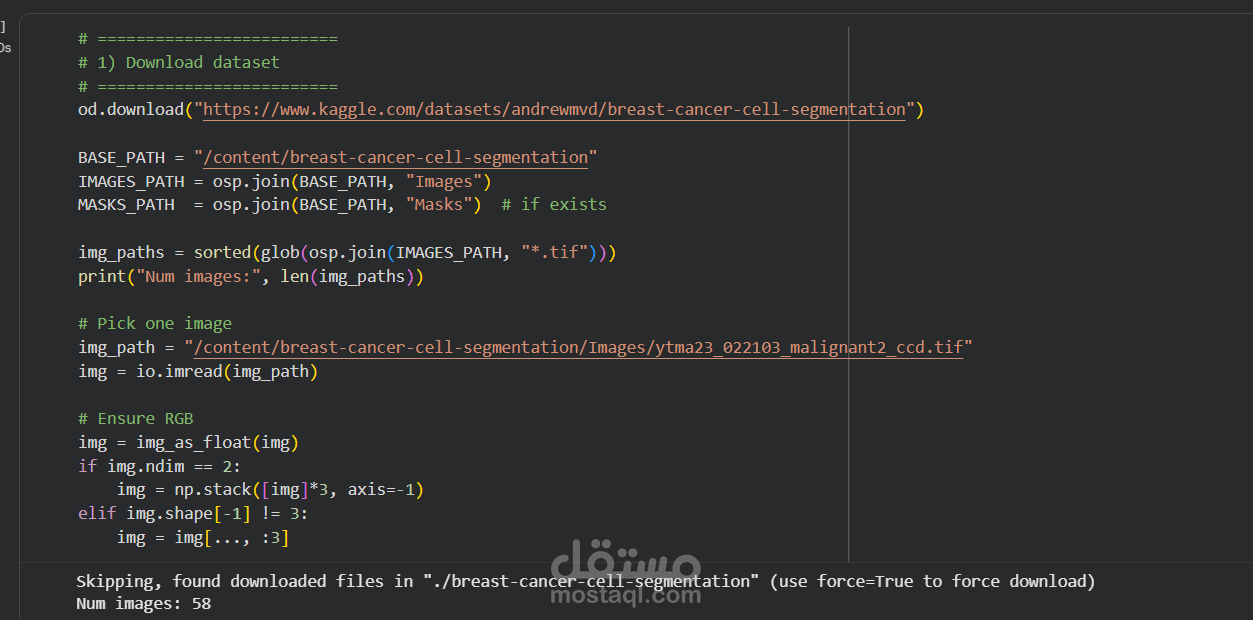Click the img = img_as_float(img) line

tap(189, 442)
